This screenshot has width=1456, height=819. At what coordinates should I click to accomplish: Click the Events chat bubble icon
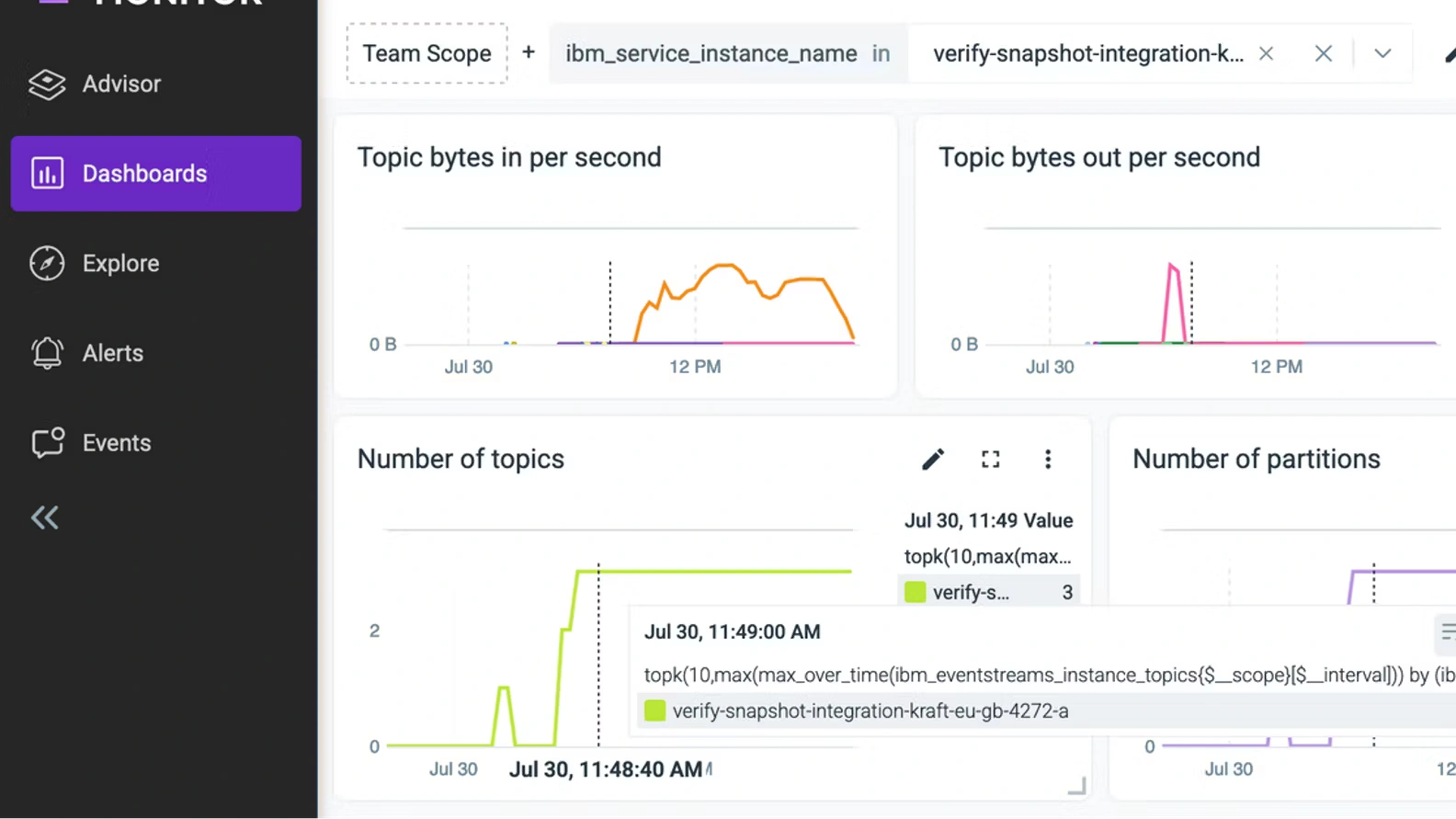tap(47, 443)
